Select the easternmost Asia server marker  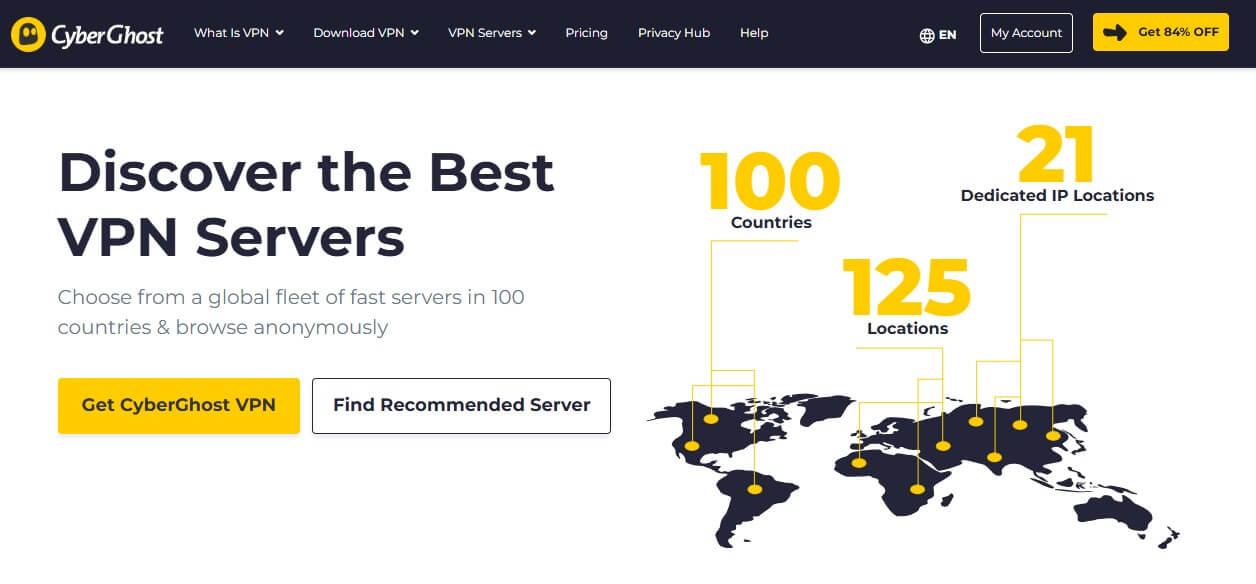coord(1052,434)
